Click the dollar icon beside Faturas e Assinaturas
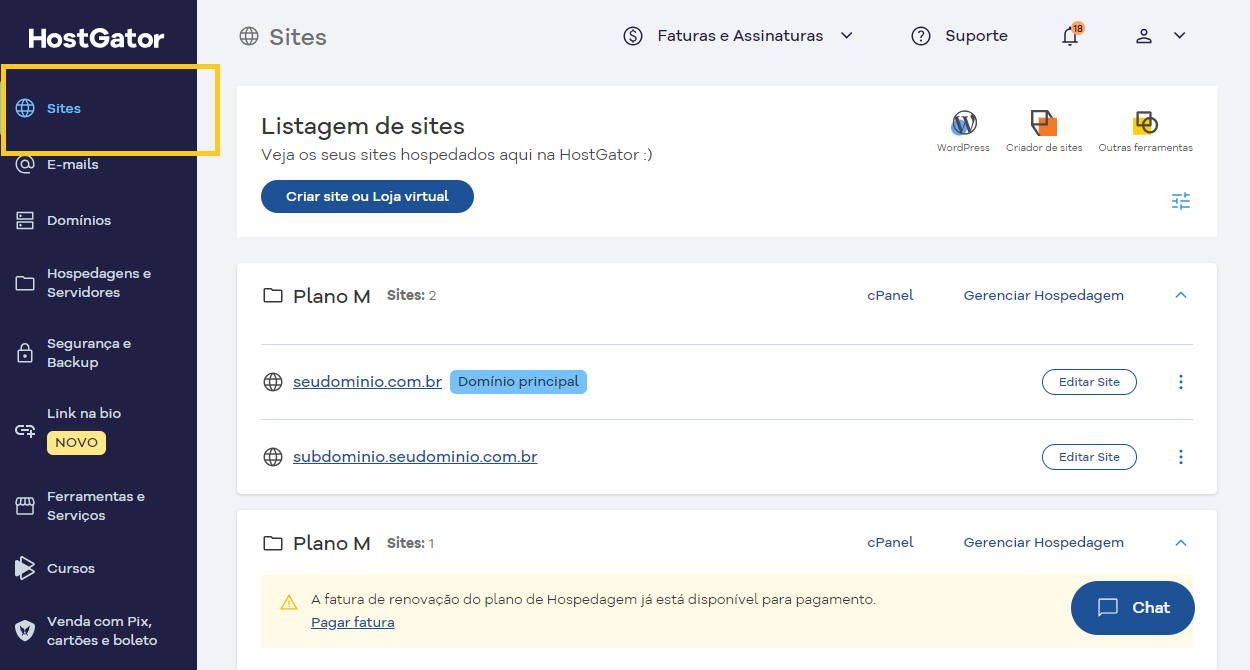The width and height of the screenshot is (1250, 670). pos(633,36)
